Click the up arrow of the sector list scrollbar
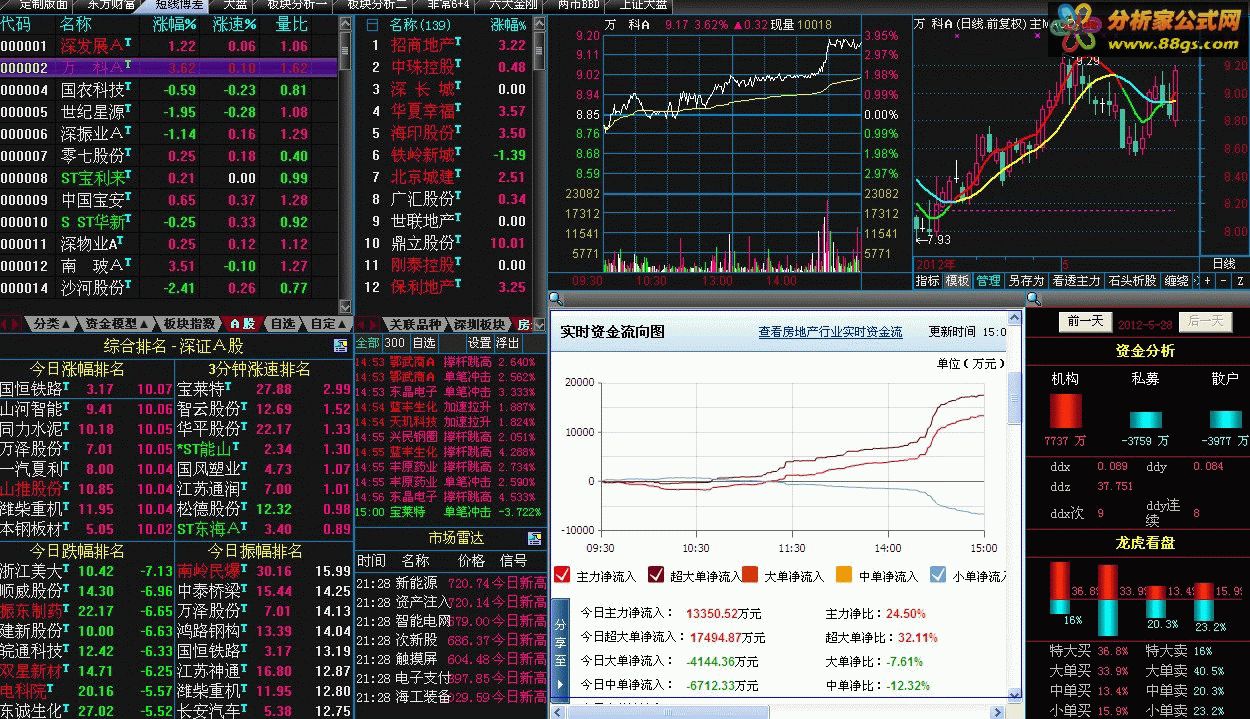Screen dimensions: 1250x719 coord(539,22)
